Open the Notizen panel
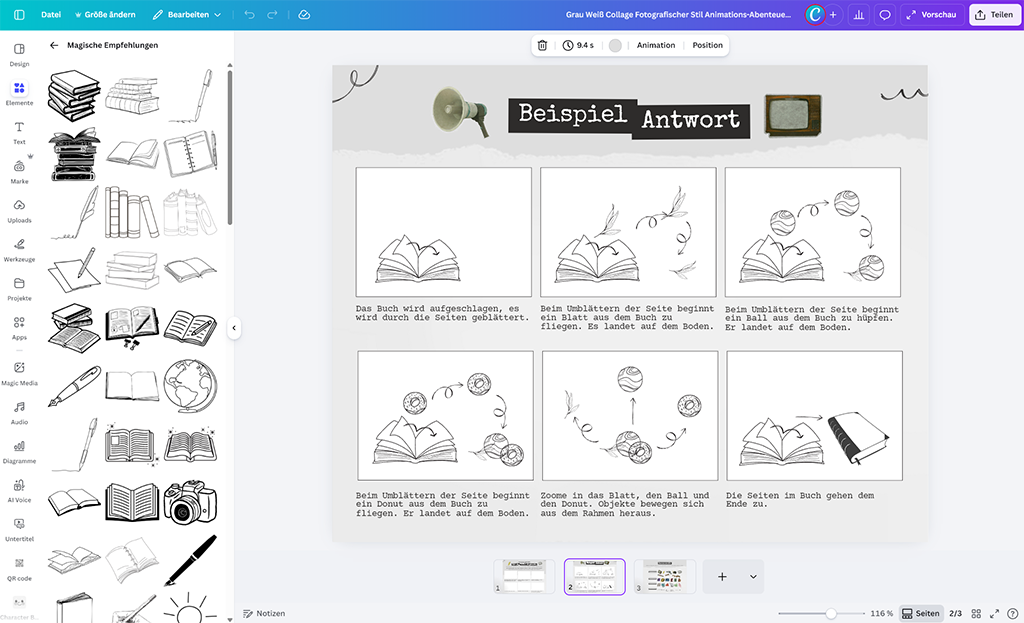Image resolution: width=1024 pixels, height=623 pixels. point(264,613)
